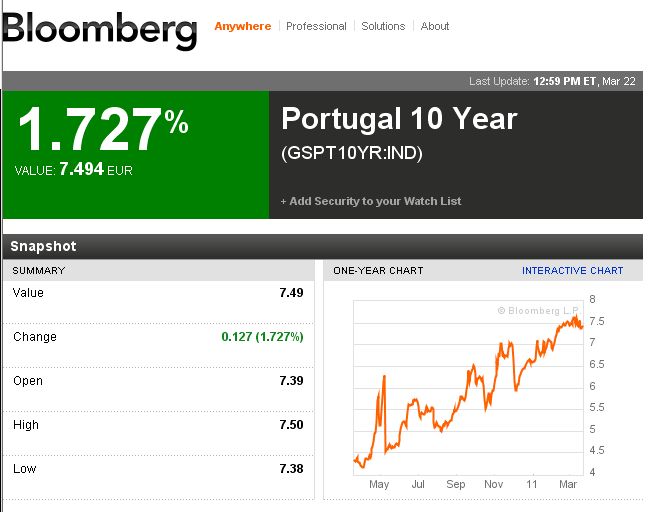Click the One-Year Chart heading
The image size is (649, 512).
click(378, 271)
